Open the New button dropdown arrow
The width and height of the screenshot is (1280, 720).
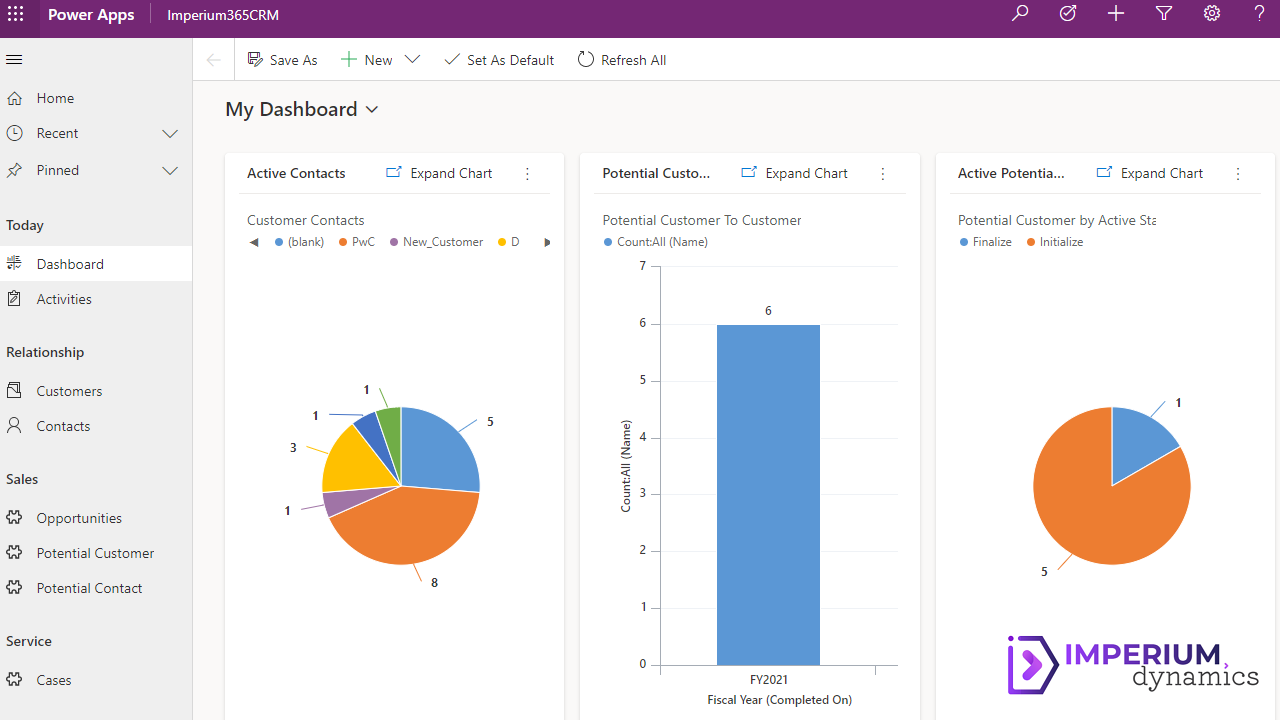pos(412,60)
